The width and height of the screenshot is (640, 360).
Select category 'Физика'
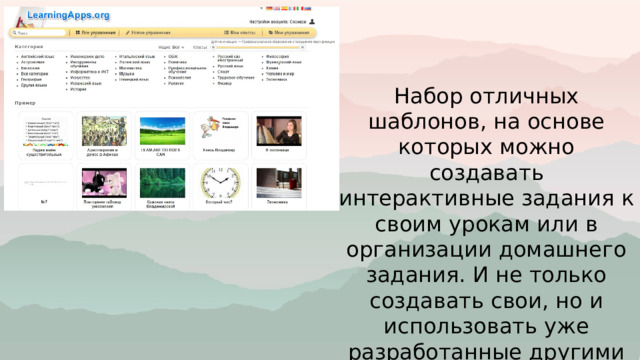[224, 83]
